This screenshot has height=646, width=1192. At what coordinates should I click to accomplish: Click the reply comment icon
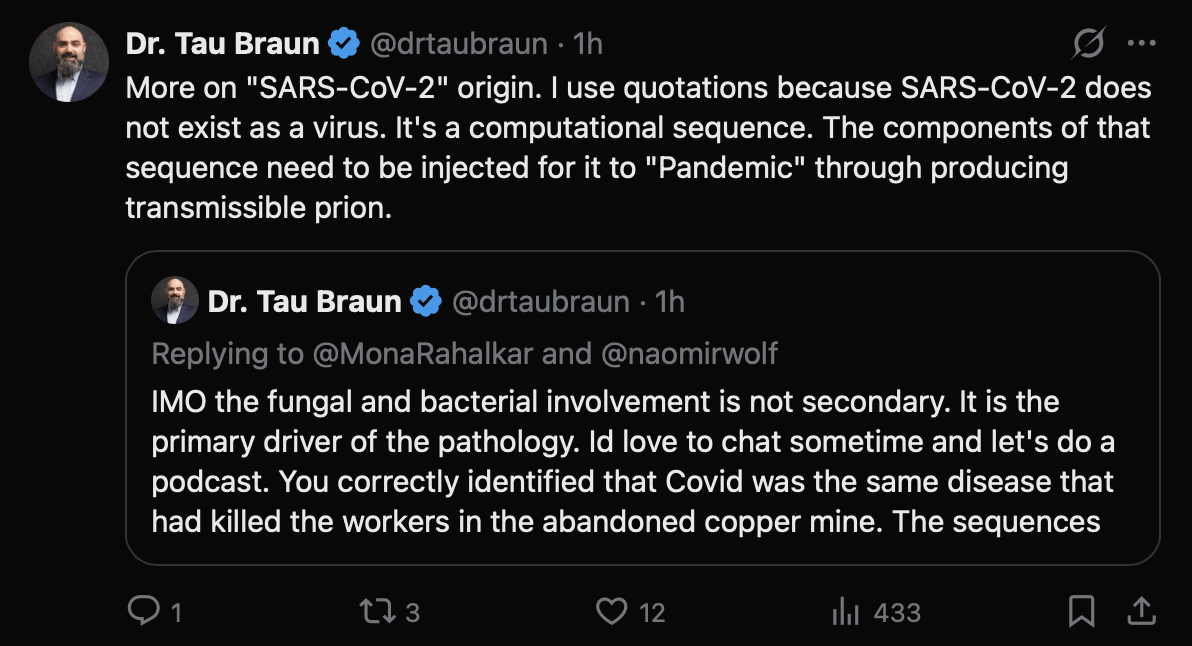pyautogui.click(x=144, y=611)
